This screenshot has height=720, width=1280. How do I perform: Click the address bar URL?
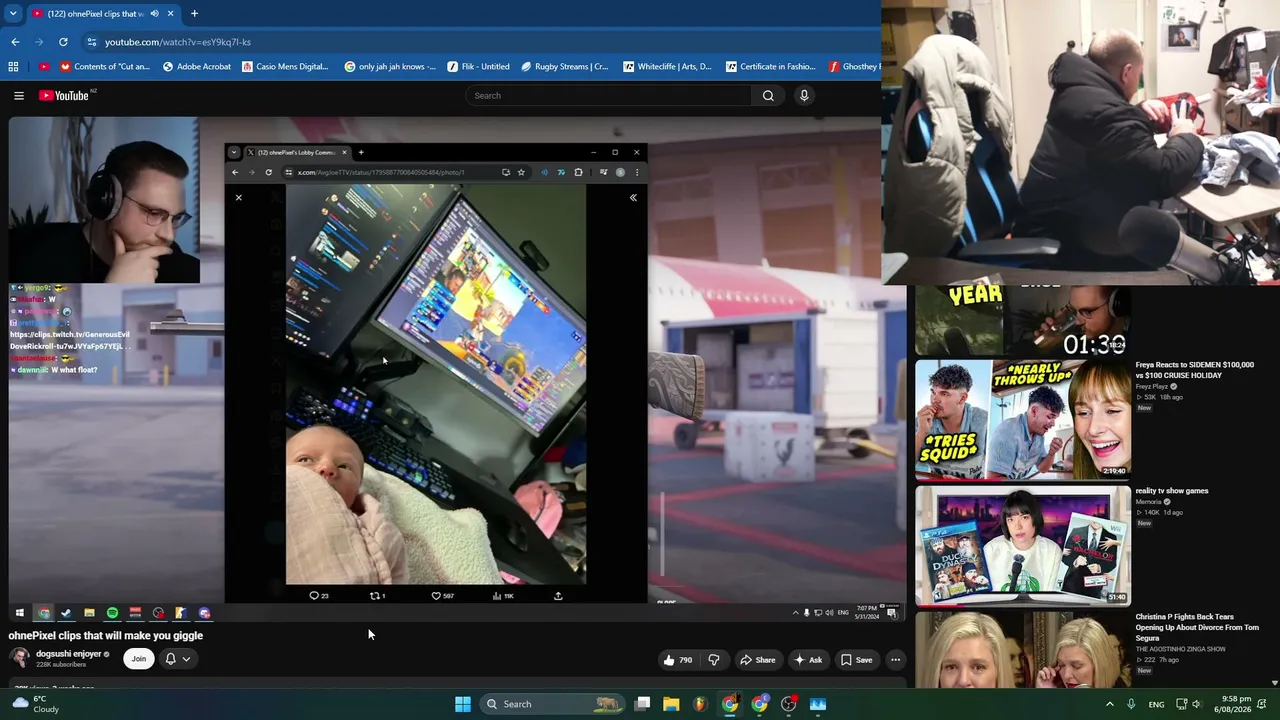click(x=178, y=42)
